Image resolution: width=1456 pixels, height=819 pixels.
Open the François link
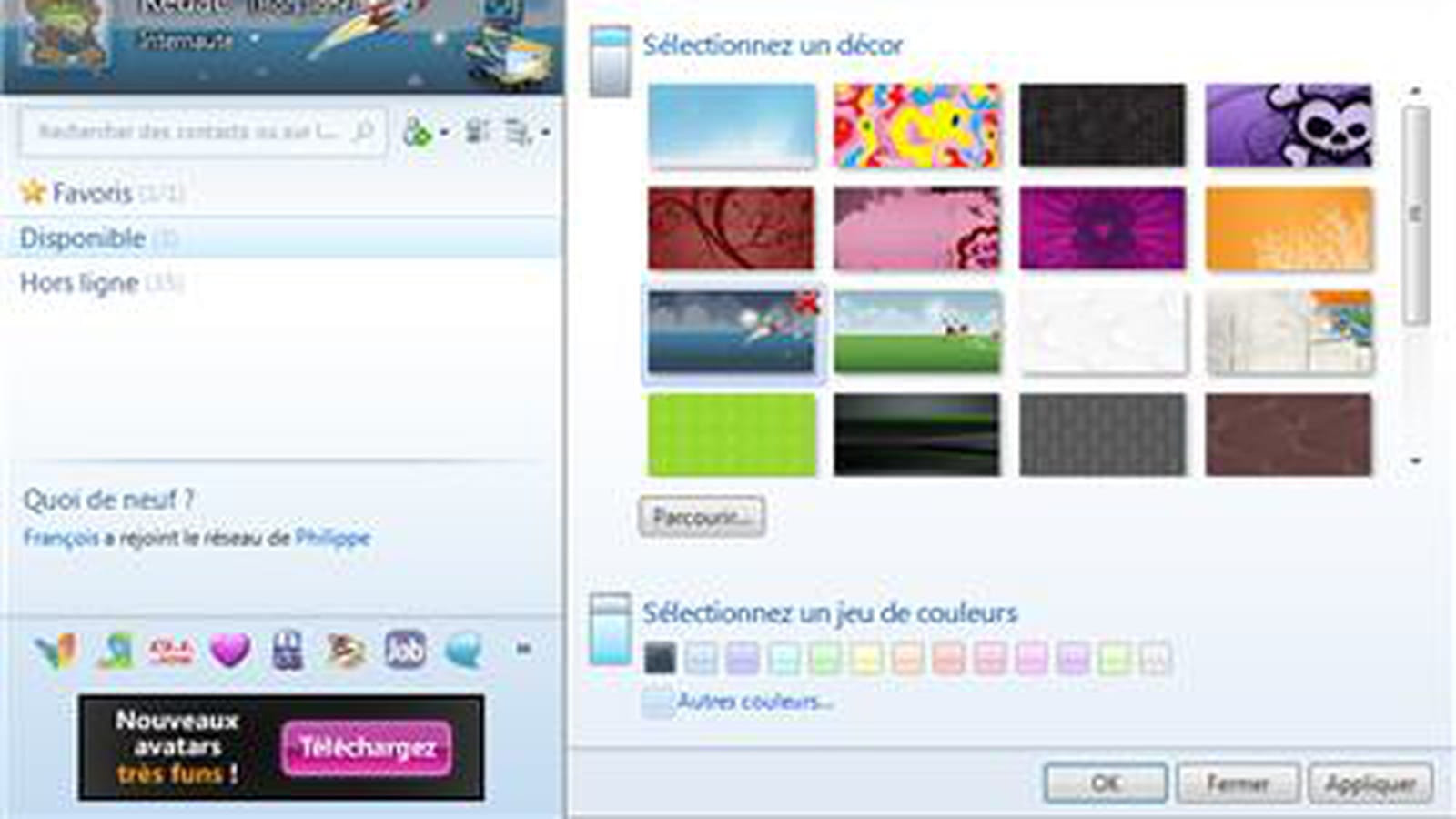tap(61, 538)
